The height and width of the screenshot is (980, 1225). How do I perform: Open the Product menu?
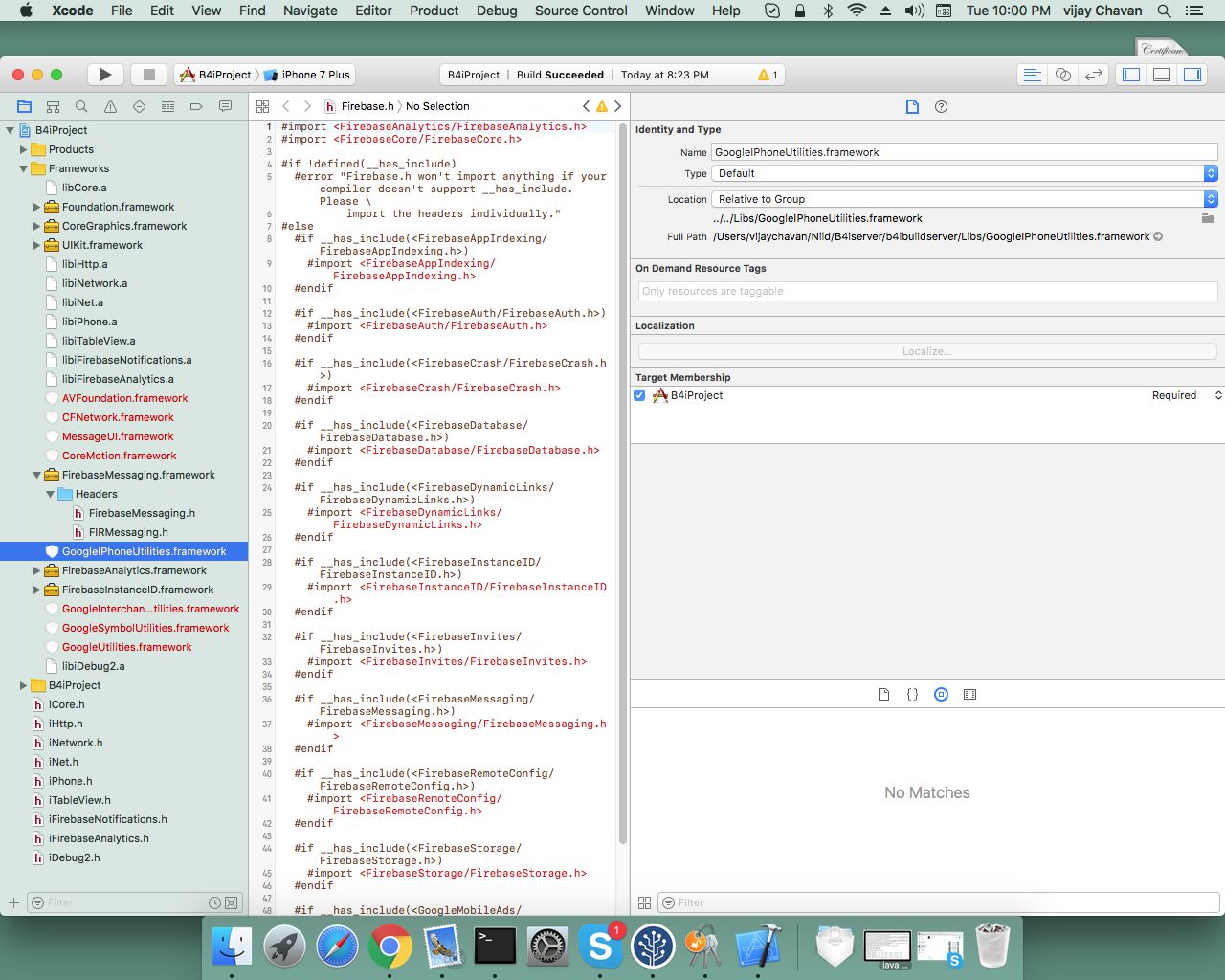(x=434, y=11)
